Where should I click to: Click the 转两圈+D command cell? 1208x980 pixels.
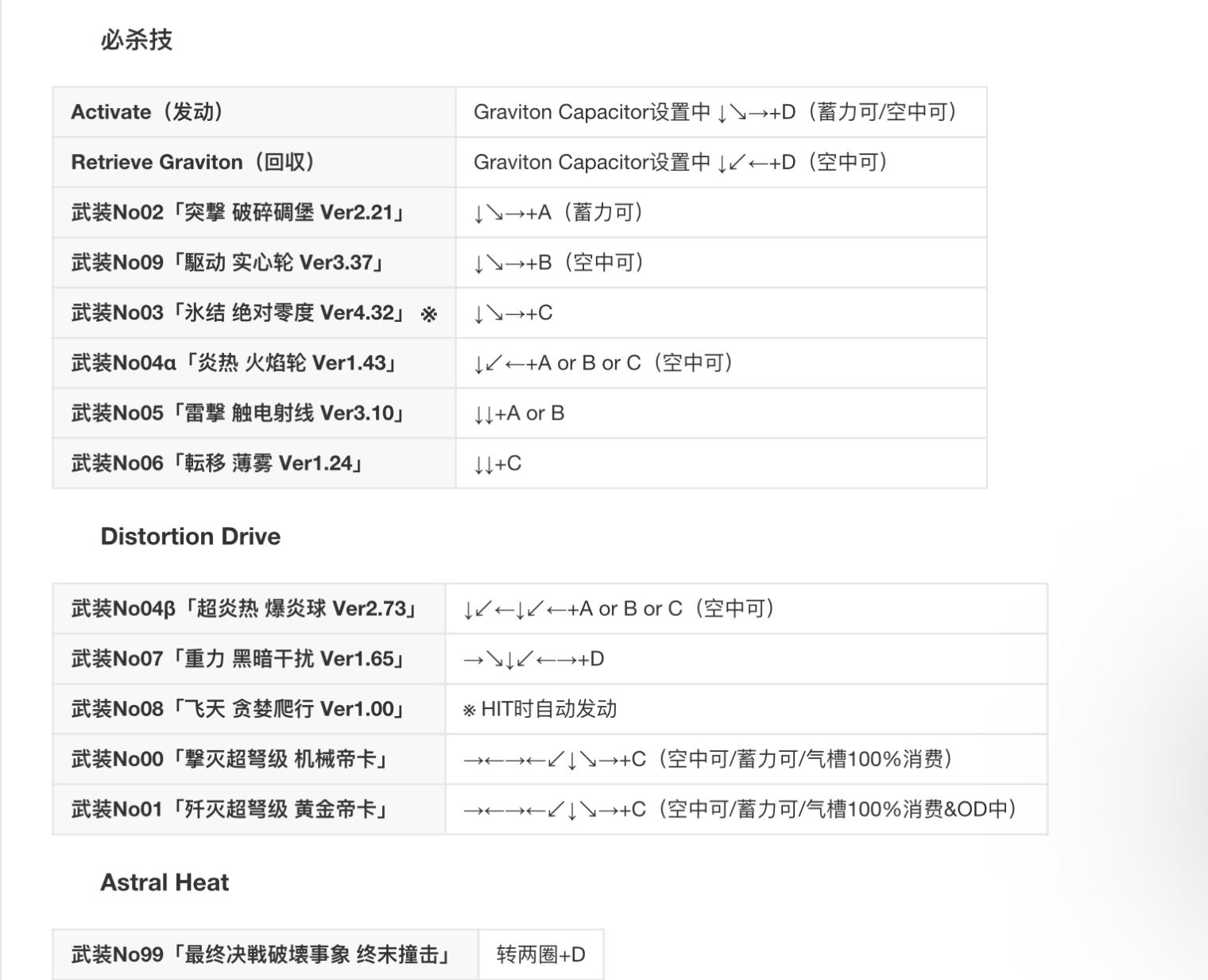540,955
